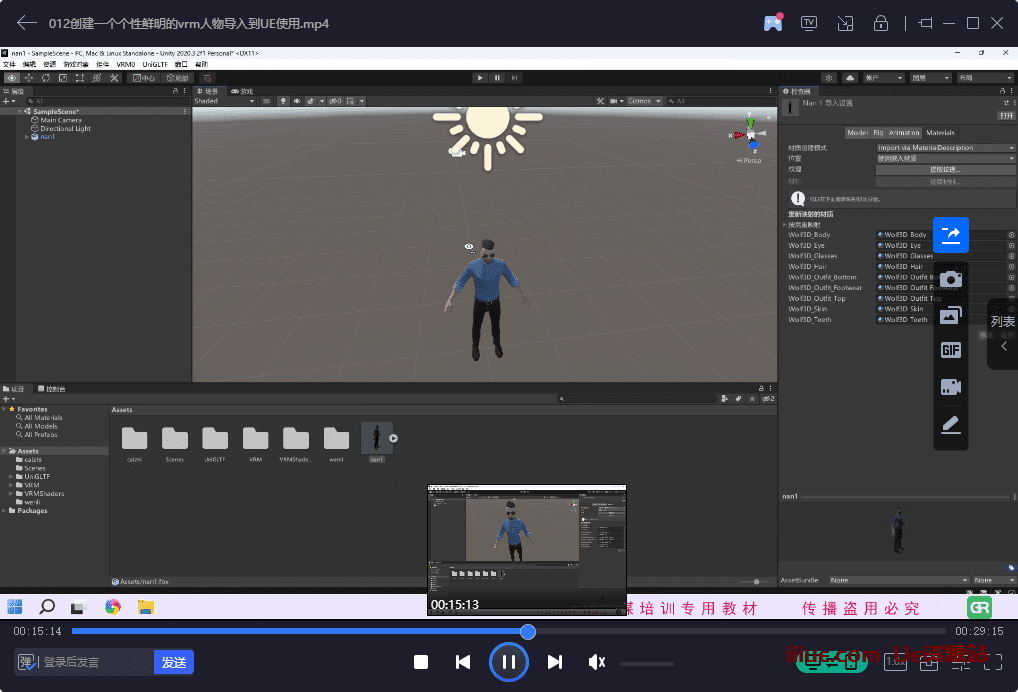Switch to the Animation tab in Inspector

[x=904, y=132]
